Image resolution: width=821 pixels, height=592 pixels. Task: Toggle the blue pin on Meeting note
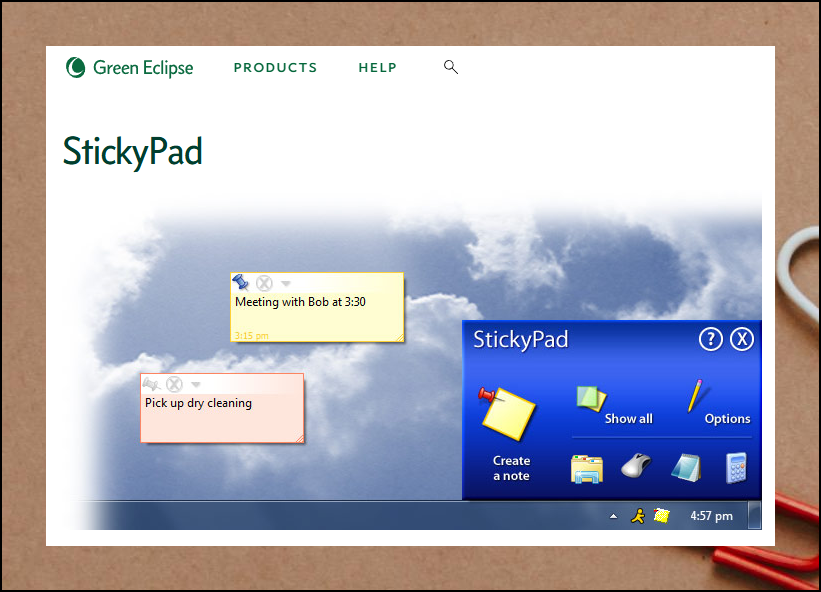[240, 282]
